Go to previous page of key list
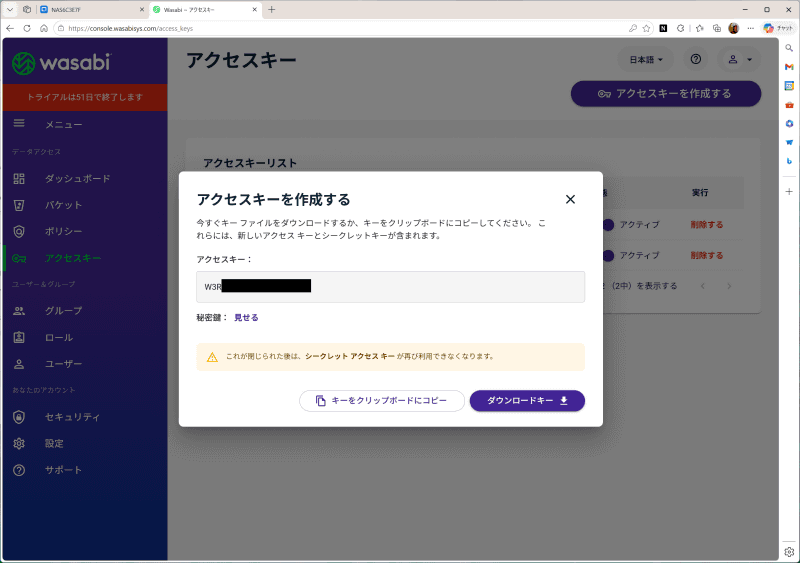The height and width of the screenshot is (563, 800). coord(703,286)
